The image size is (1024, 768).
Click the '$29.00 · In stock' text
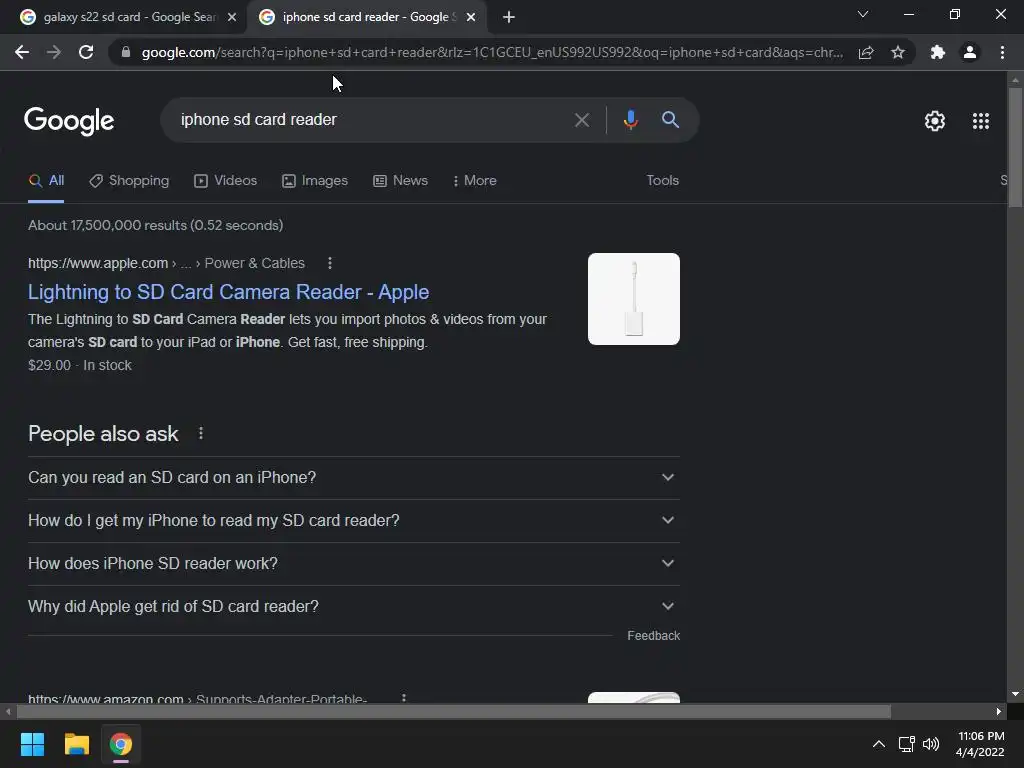(x=80, y=365)
